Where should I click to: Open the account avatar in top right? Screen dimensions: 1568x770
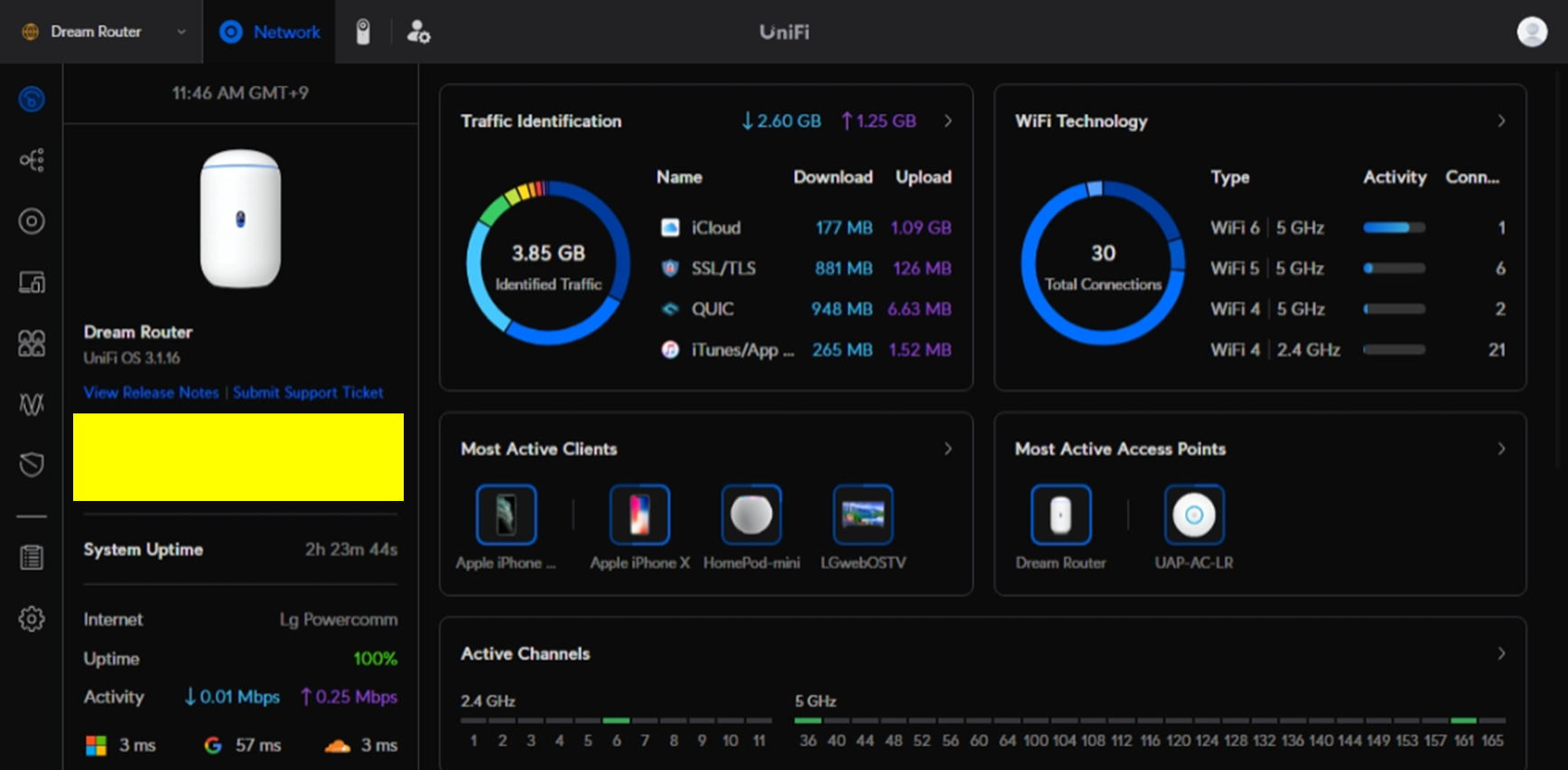coord(1532,32)
